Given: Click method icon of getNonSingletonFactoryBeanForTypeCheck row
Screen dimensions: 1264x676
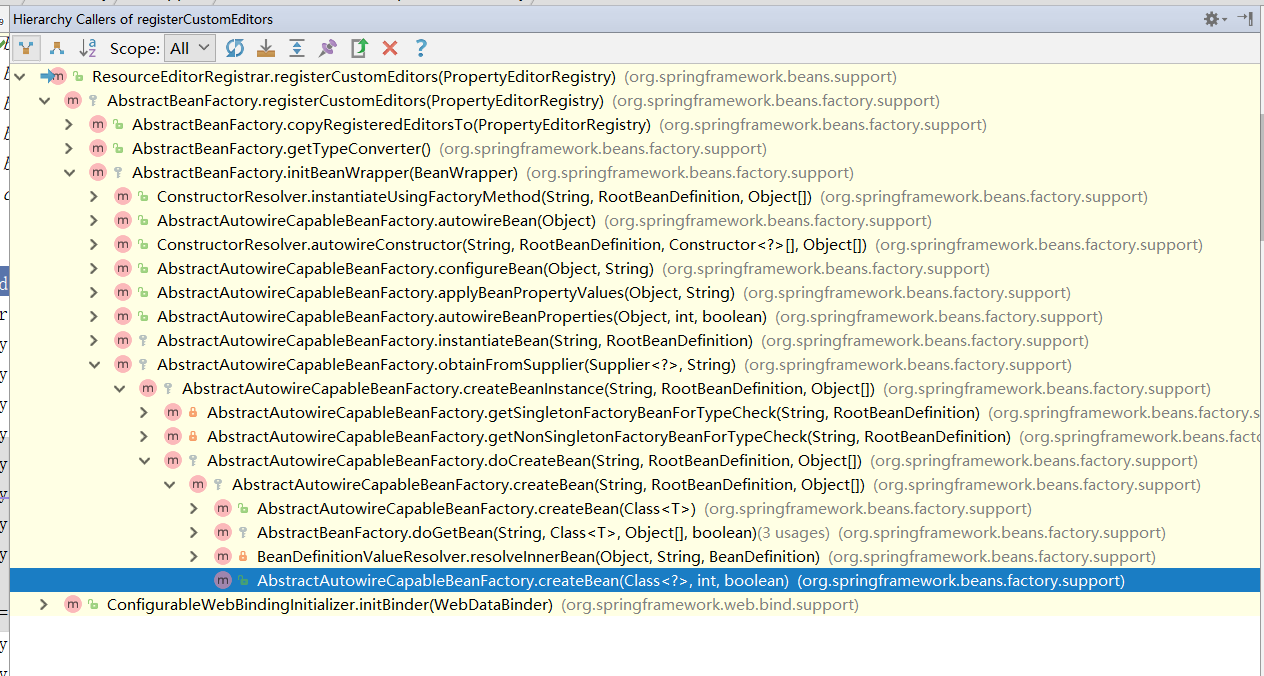Looking at the screenshot, I should pos(172,437).
